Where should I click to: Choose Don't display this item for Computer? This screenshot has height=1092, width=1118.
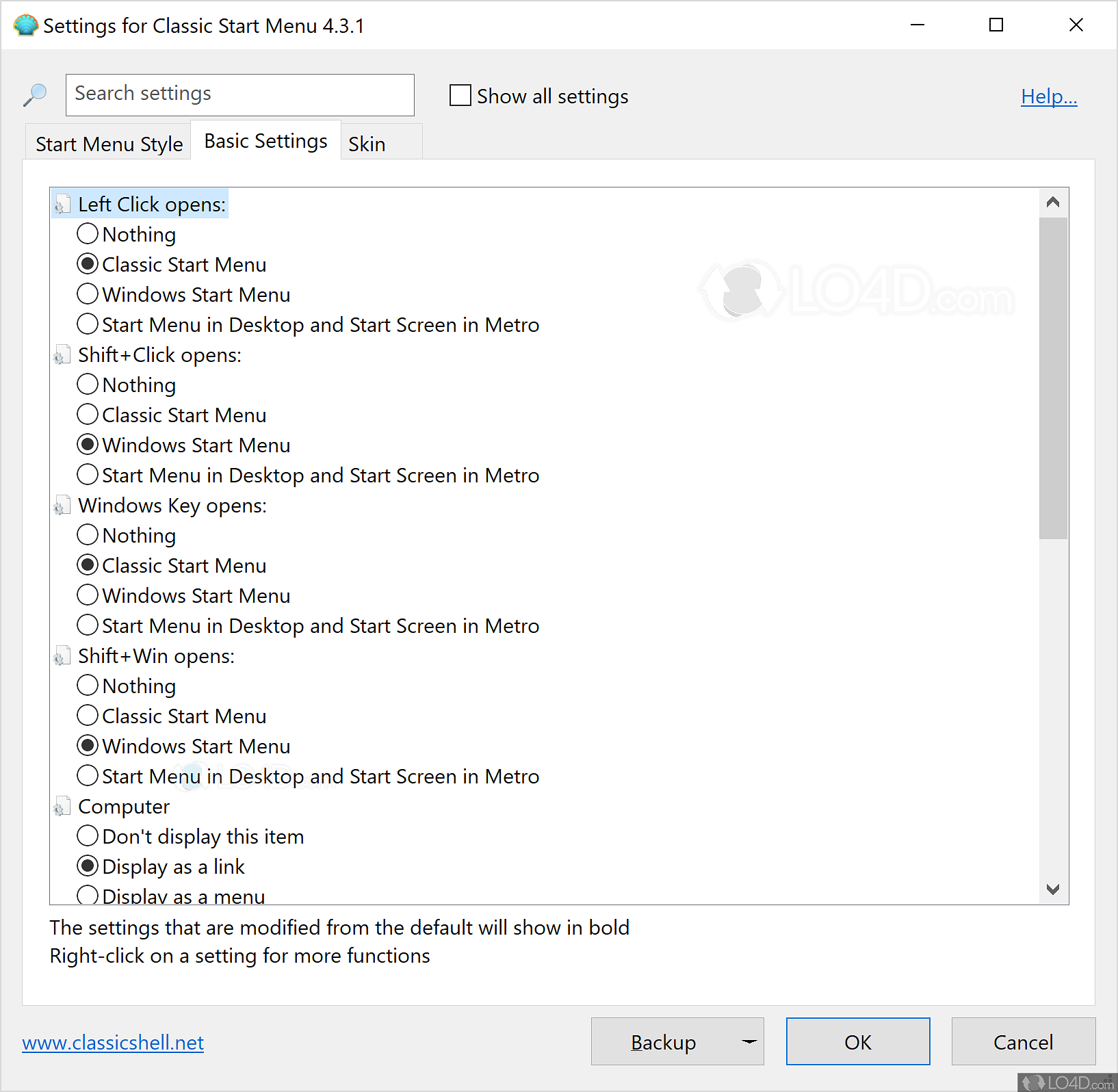88,836
